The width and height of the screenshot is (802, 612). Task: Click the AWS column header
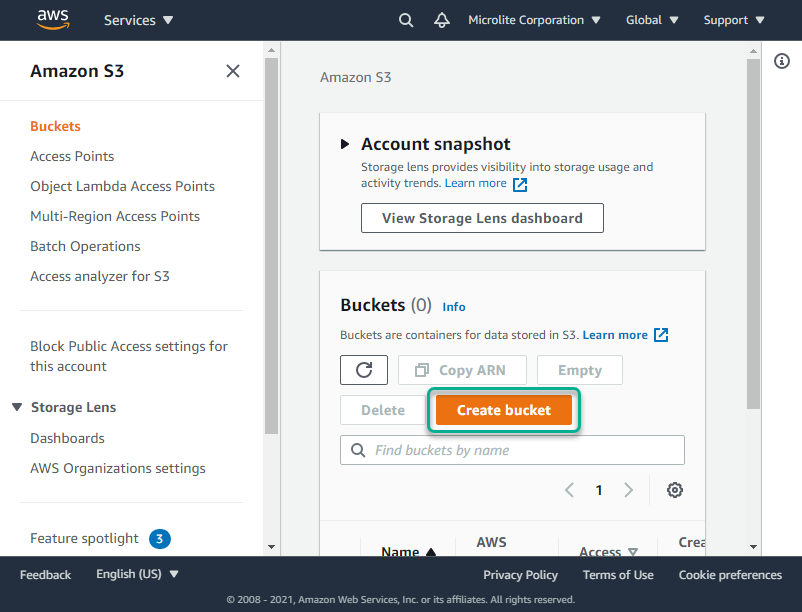491,542
